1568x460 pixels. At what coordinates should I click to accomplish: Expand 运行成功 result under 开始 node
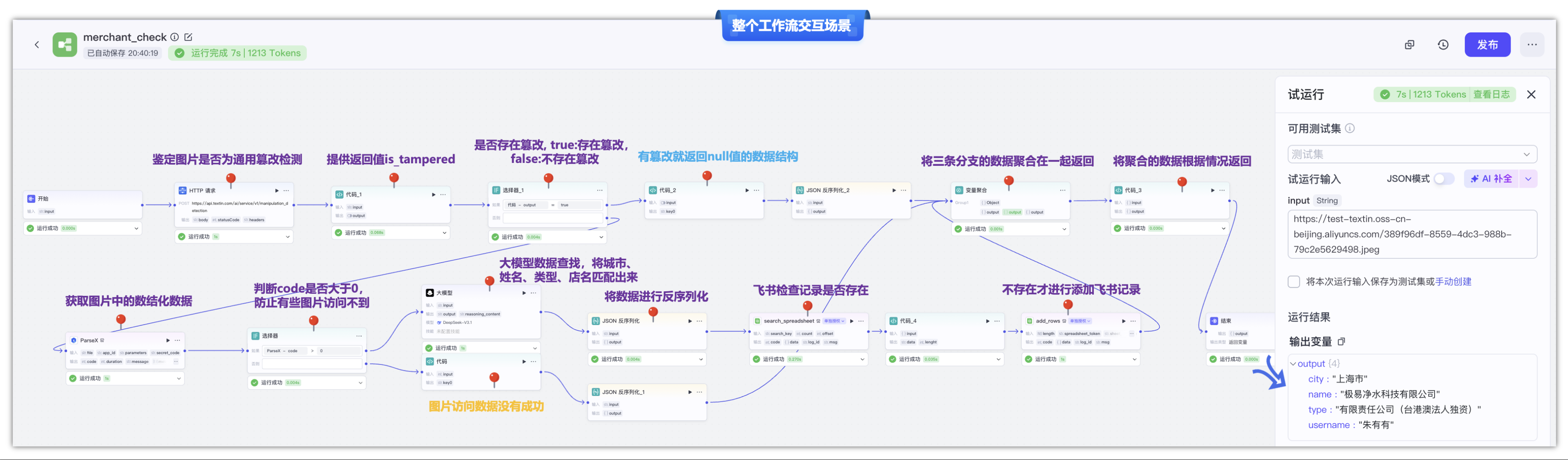coord(136,229)
